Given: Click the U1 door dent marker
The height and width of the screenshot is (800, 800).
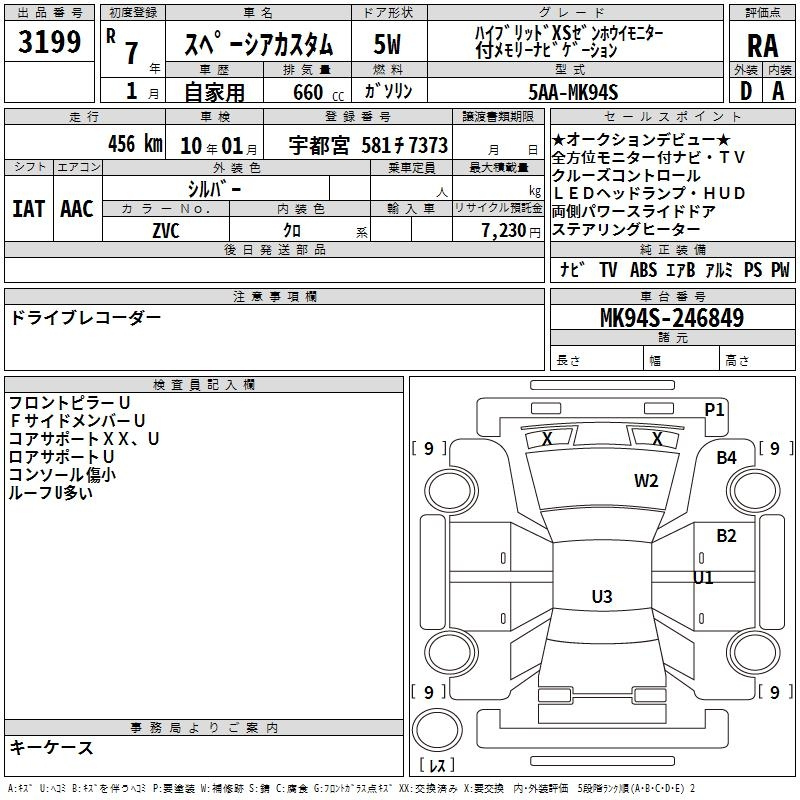Looking at the screenshot, I should (703, 578).
